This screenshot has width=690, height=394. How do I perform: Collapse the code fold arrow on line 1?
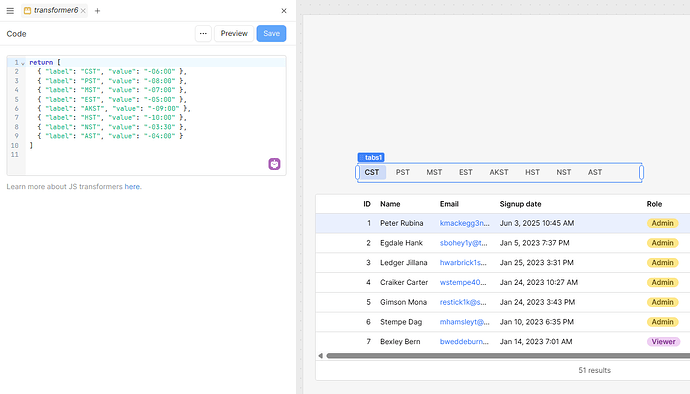coord(23,63)
